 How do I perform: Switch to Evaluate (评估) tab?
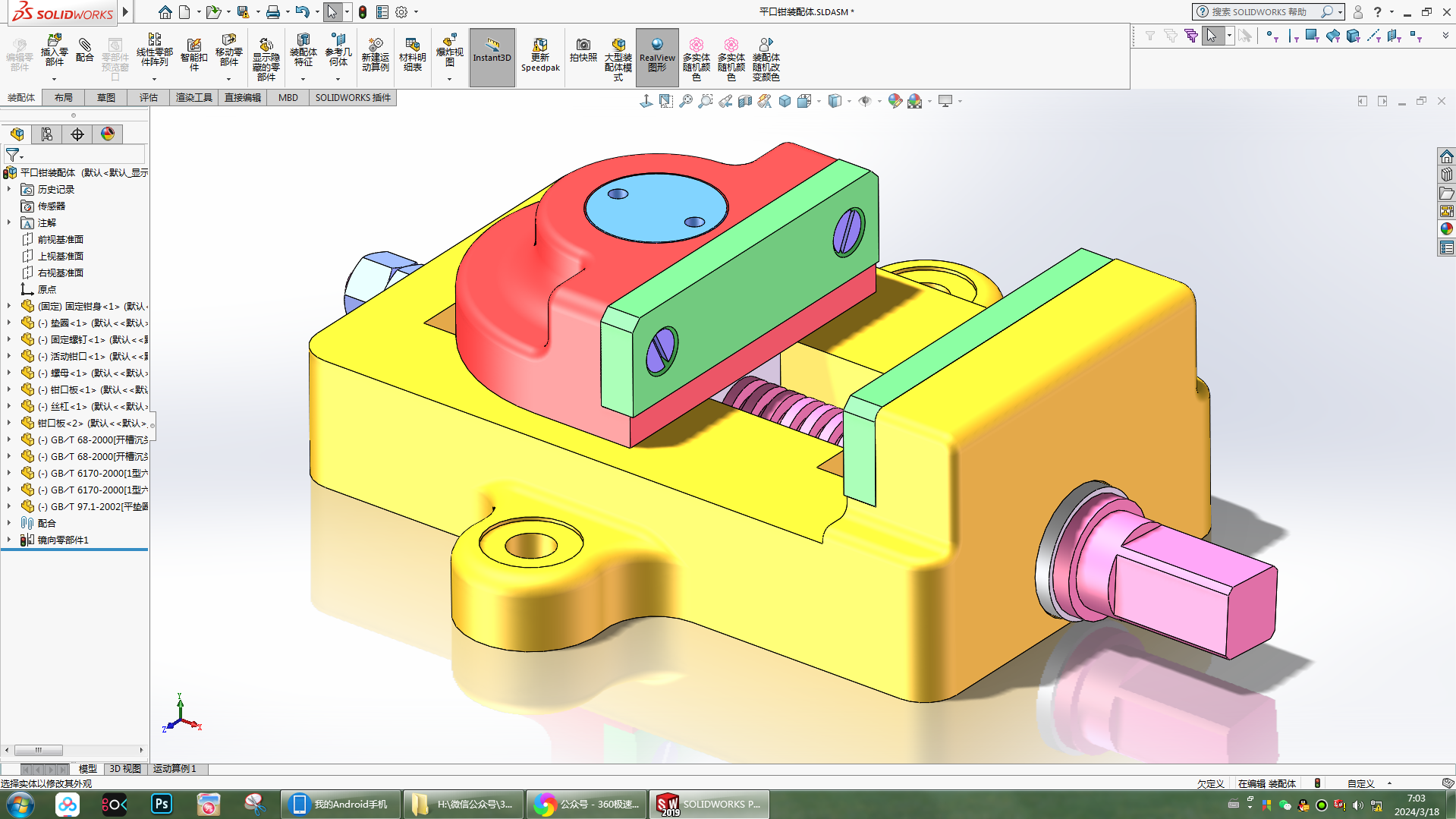149,98
